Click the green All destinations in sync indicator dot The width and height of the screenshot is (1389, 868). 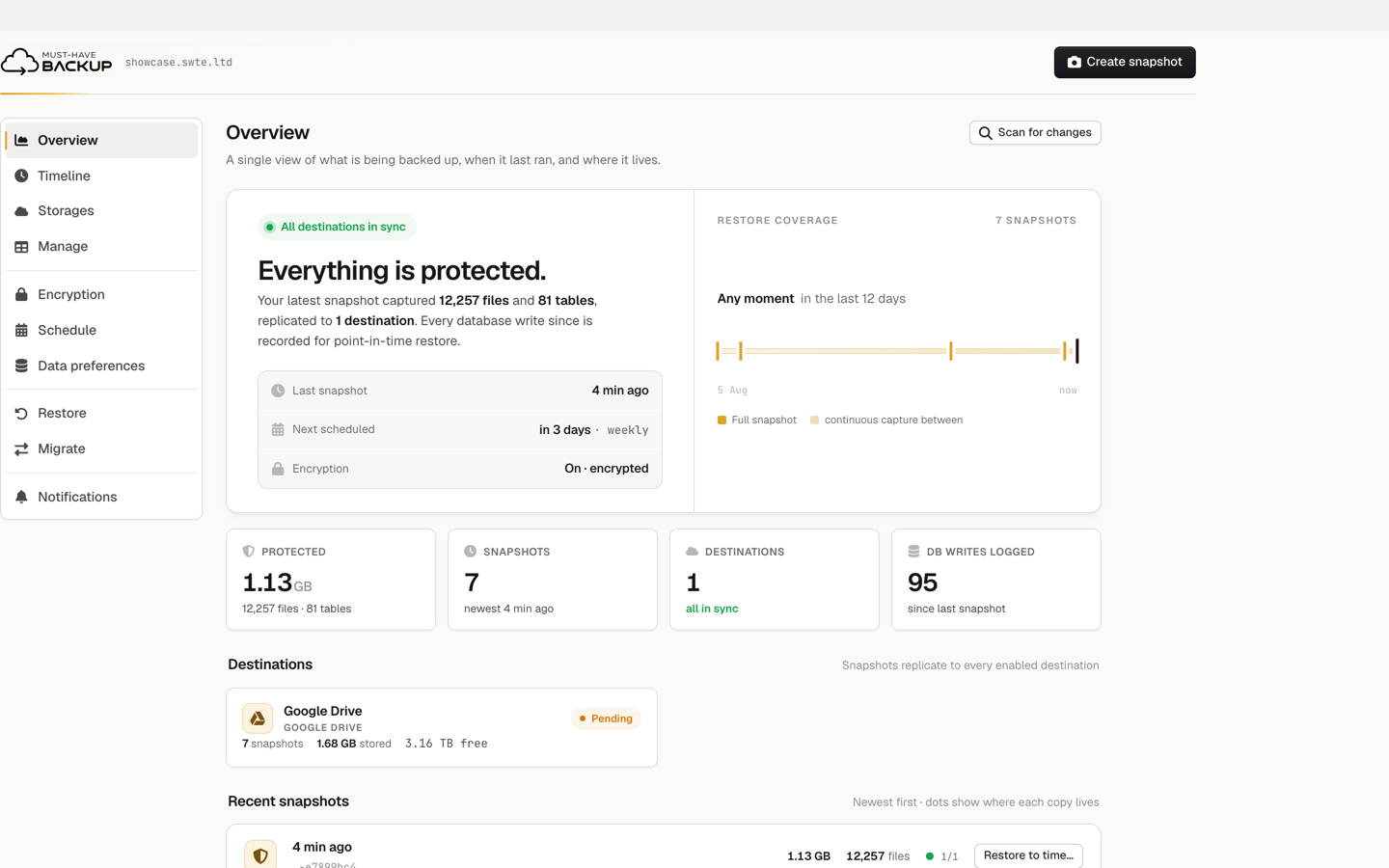coord(270,227)
